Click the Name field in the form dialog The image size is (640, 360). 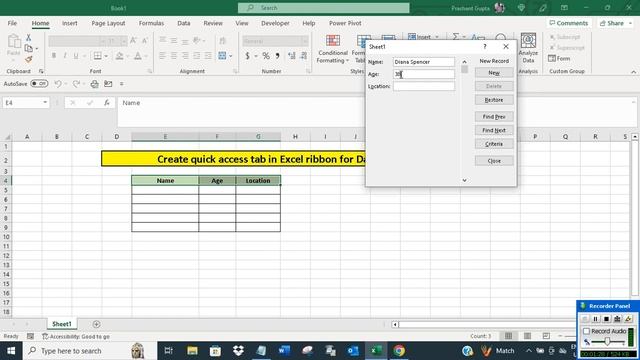click(424, 62)
